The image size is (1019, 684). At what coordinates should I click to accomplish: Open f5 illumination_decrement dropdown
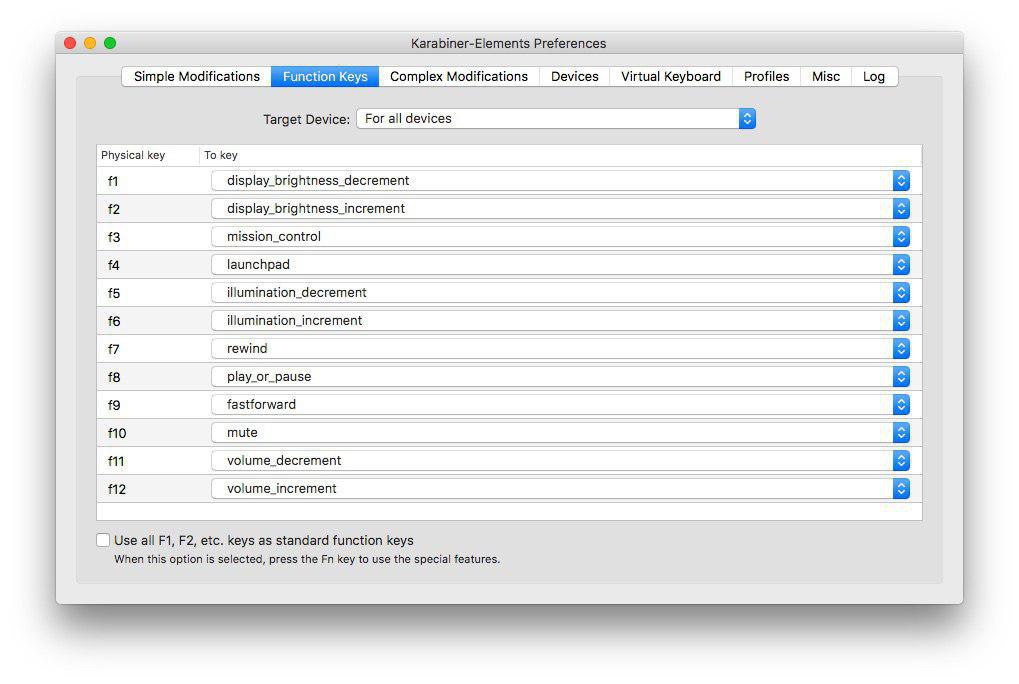pos(560,292)
